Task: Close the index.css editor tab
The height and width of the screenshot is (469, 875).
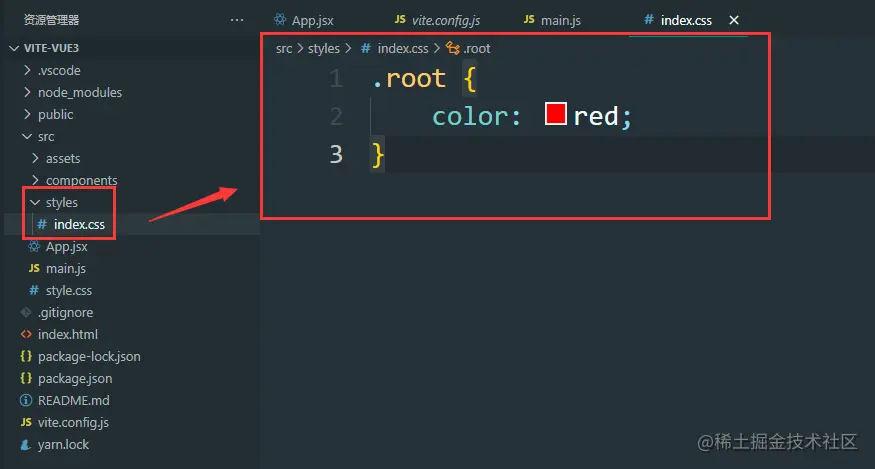Action: click(x=734, y=20)
